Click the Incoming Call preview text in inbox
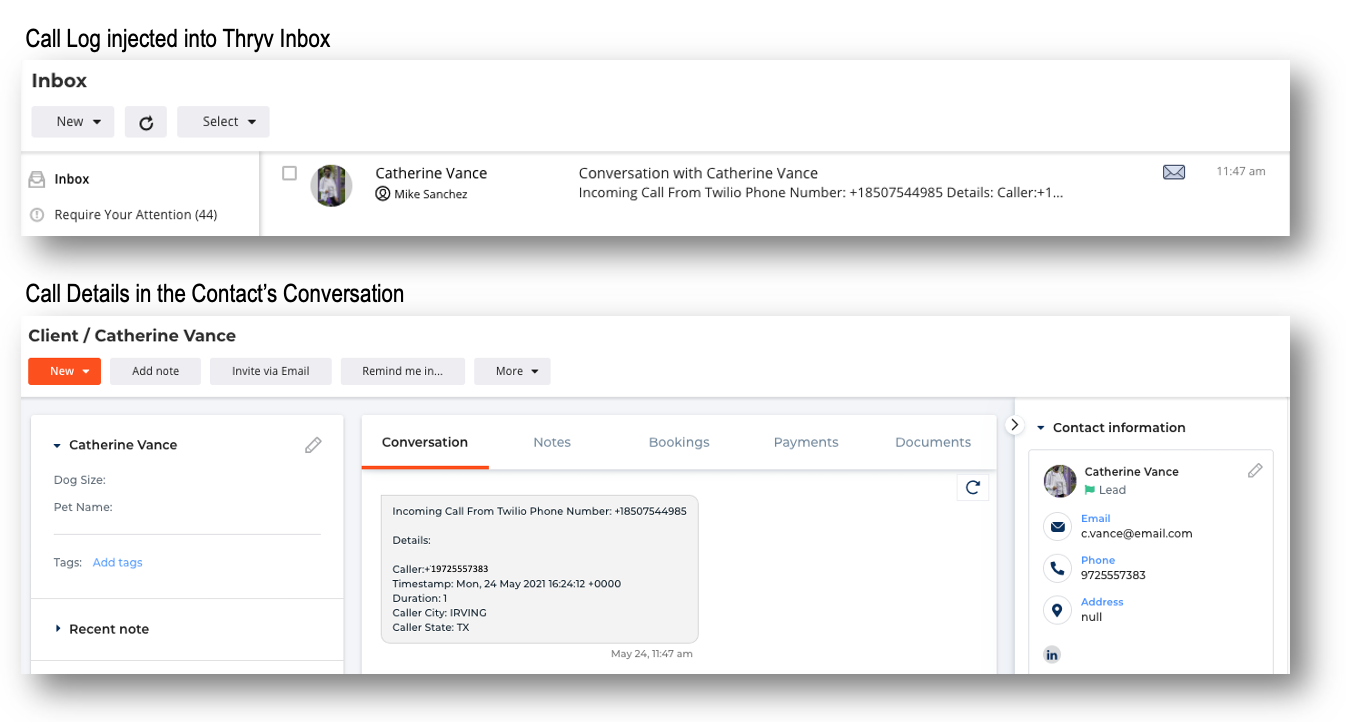The image size is (1346, 722). 821,193
